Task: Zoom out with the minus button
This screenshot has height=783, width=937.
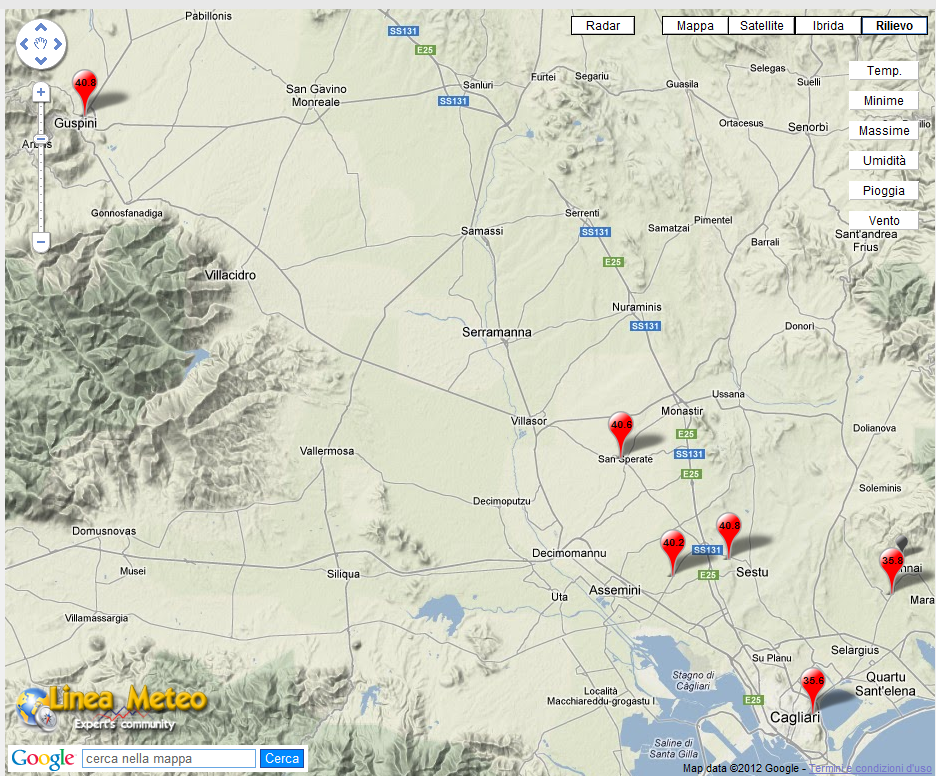Action: (x=41, y=241)
